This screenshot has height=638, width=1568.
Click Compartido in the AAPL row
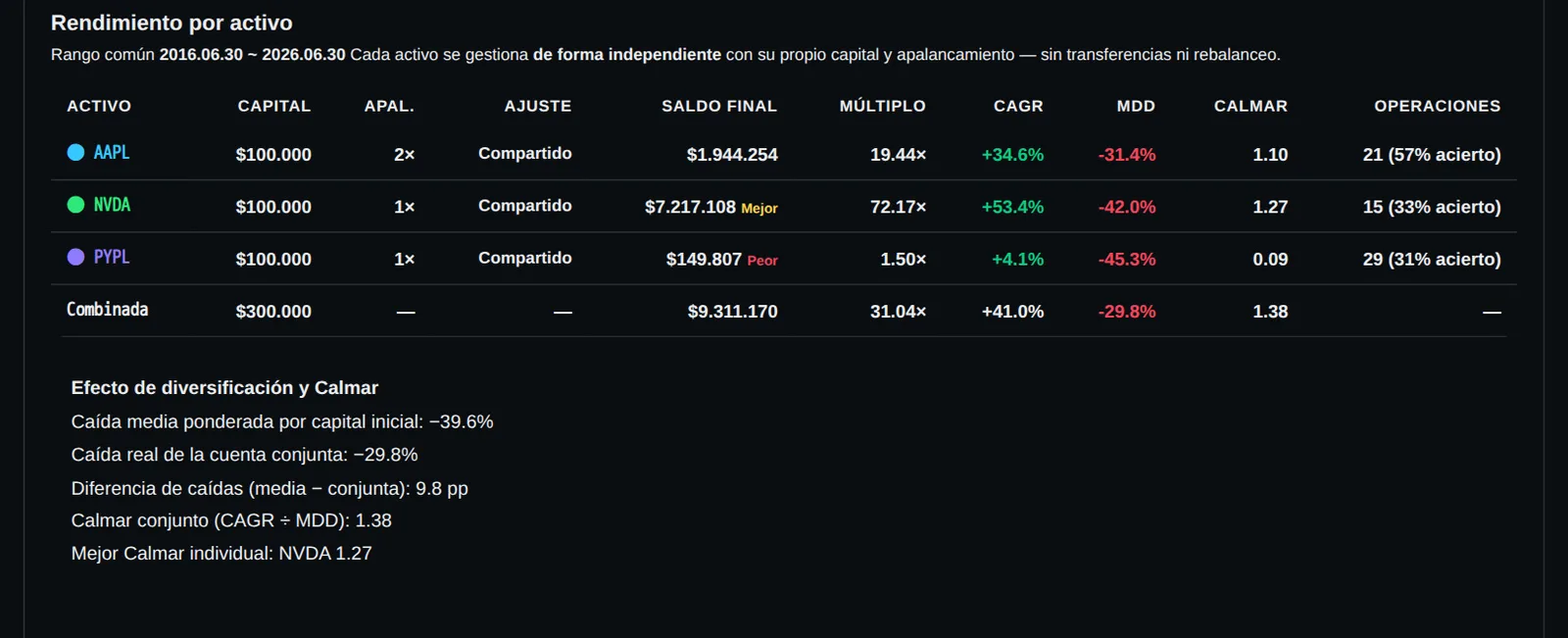coord(525,153)
